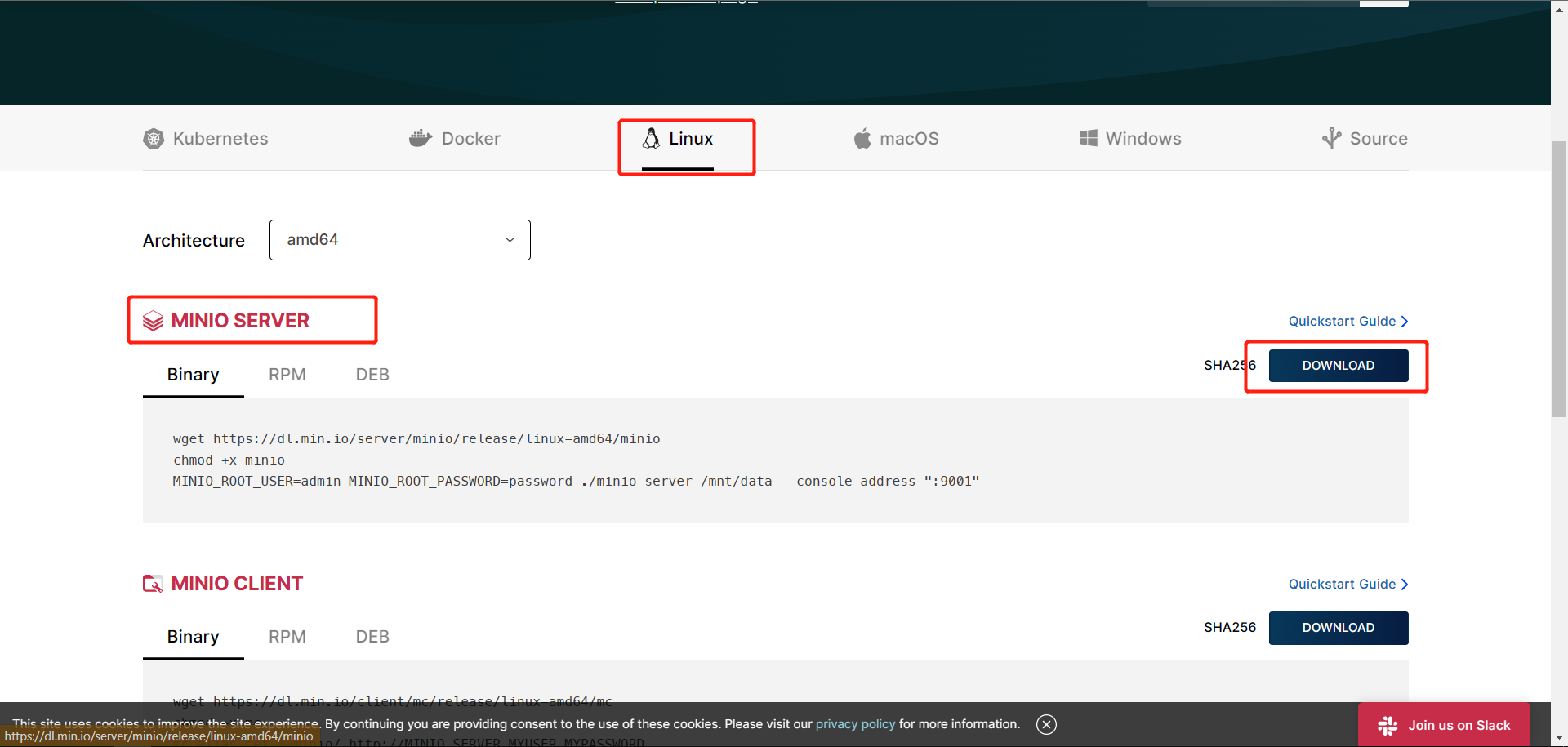1568x747 pixels.
Task: Click the macOS apple icon
Action: (862, 138)
